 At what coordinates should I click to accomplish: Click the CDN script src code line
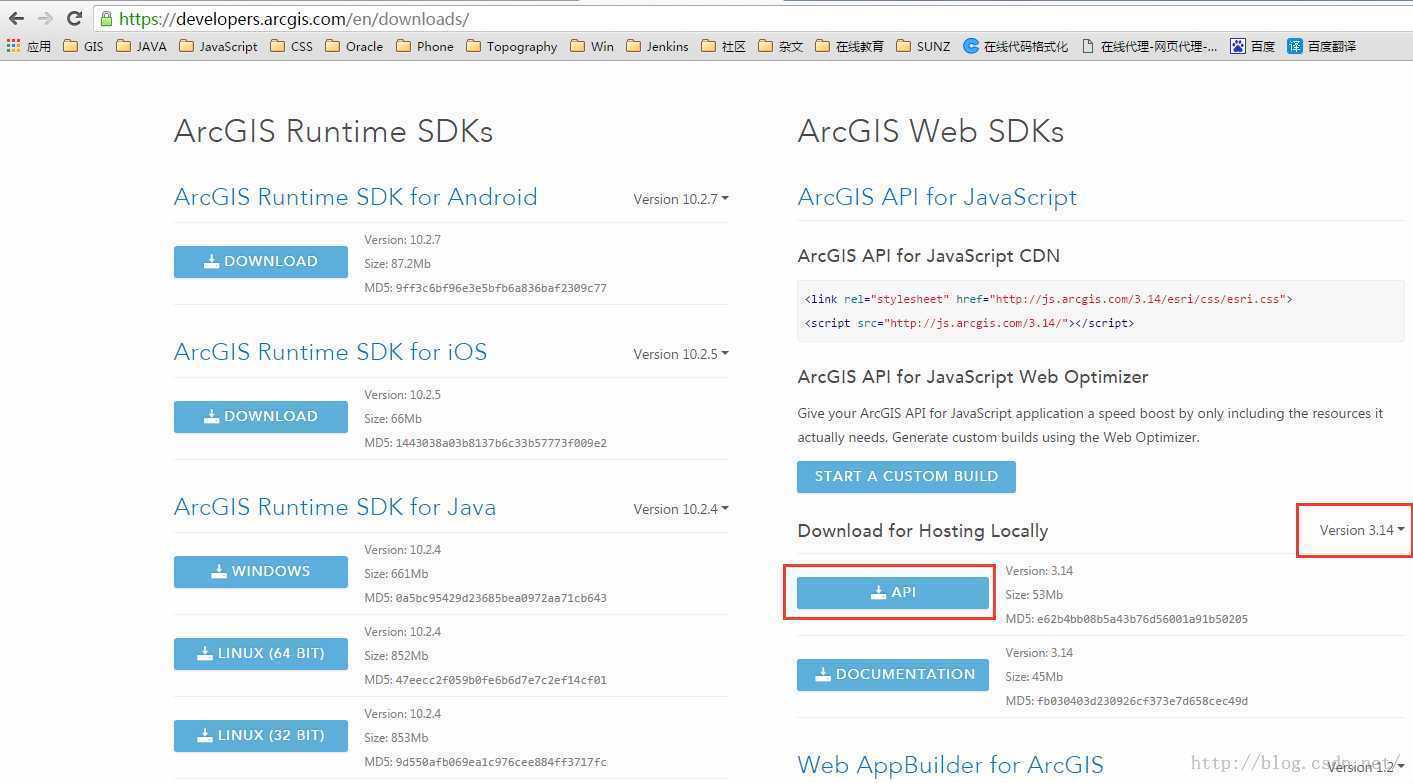pos(969,323)
